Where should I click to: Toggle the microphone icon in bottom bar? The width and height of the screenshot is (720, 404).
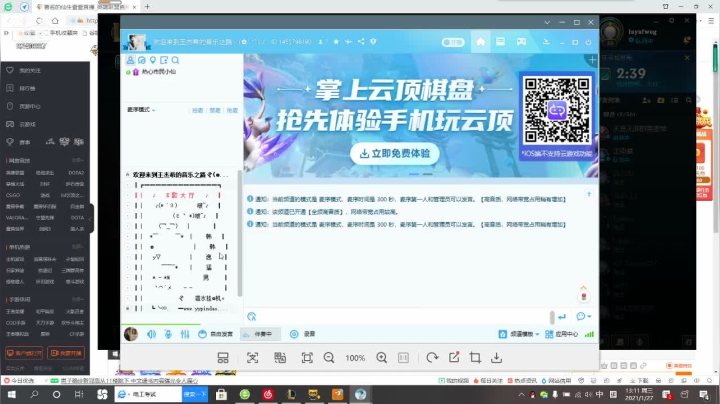pos(168,334)
